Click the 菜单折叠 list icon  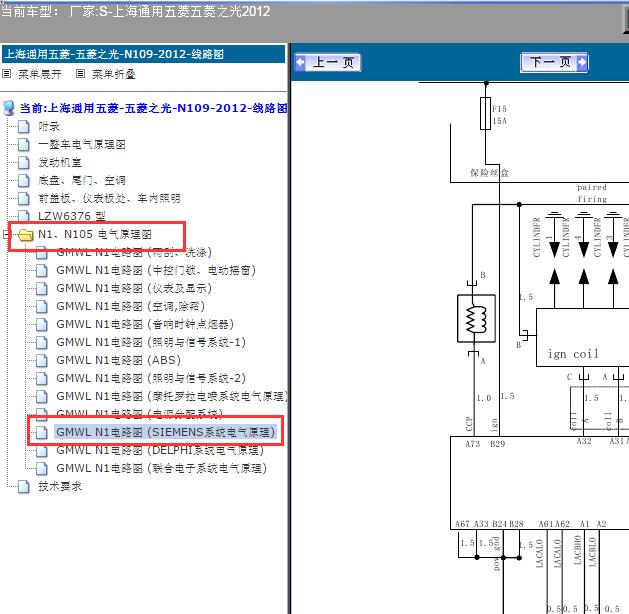tap(80, 74)
